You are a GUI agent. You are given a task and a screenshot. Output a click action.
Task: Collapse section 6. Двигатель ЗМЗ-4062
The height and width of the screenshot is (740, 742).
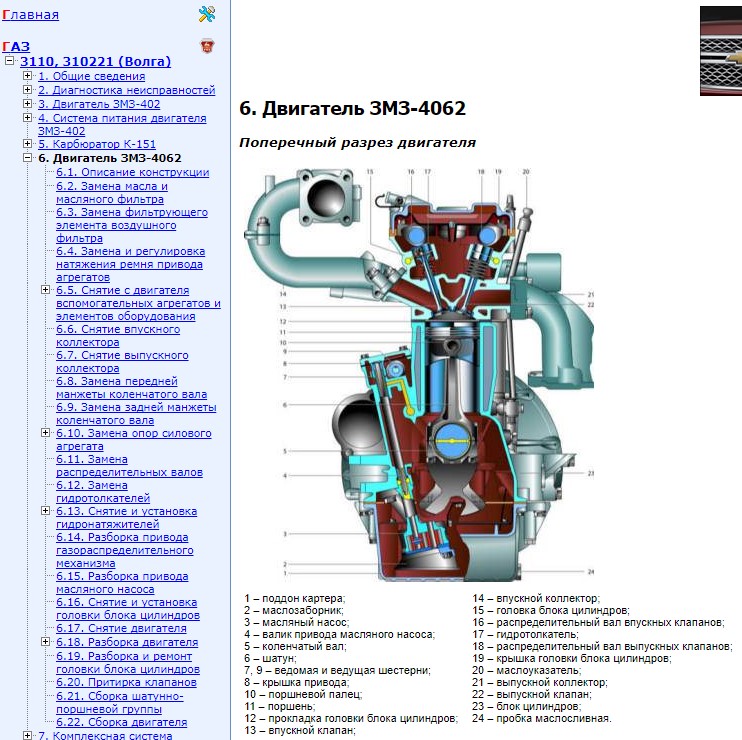click(x=27, y=158)
